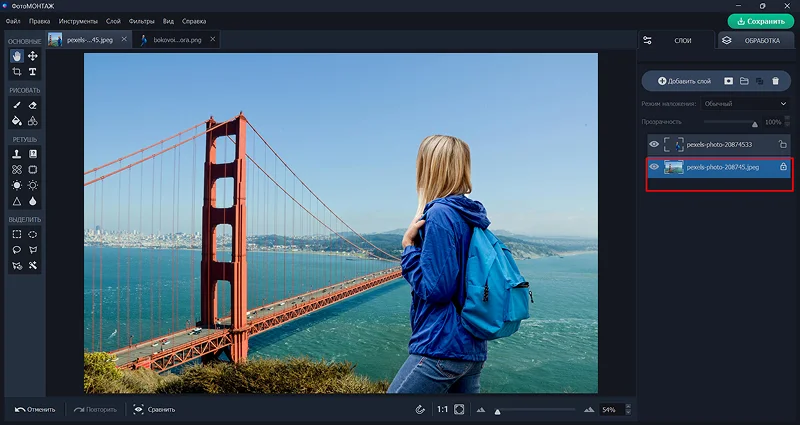Close the bokovoi...ora.png tab
This screenshot has height=425, width=800.
click(212, 39)
